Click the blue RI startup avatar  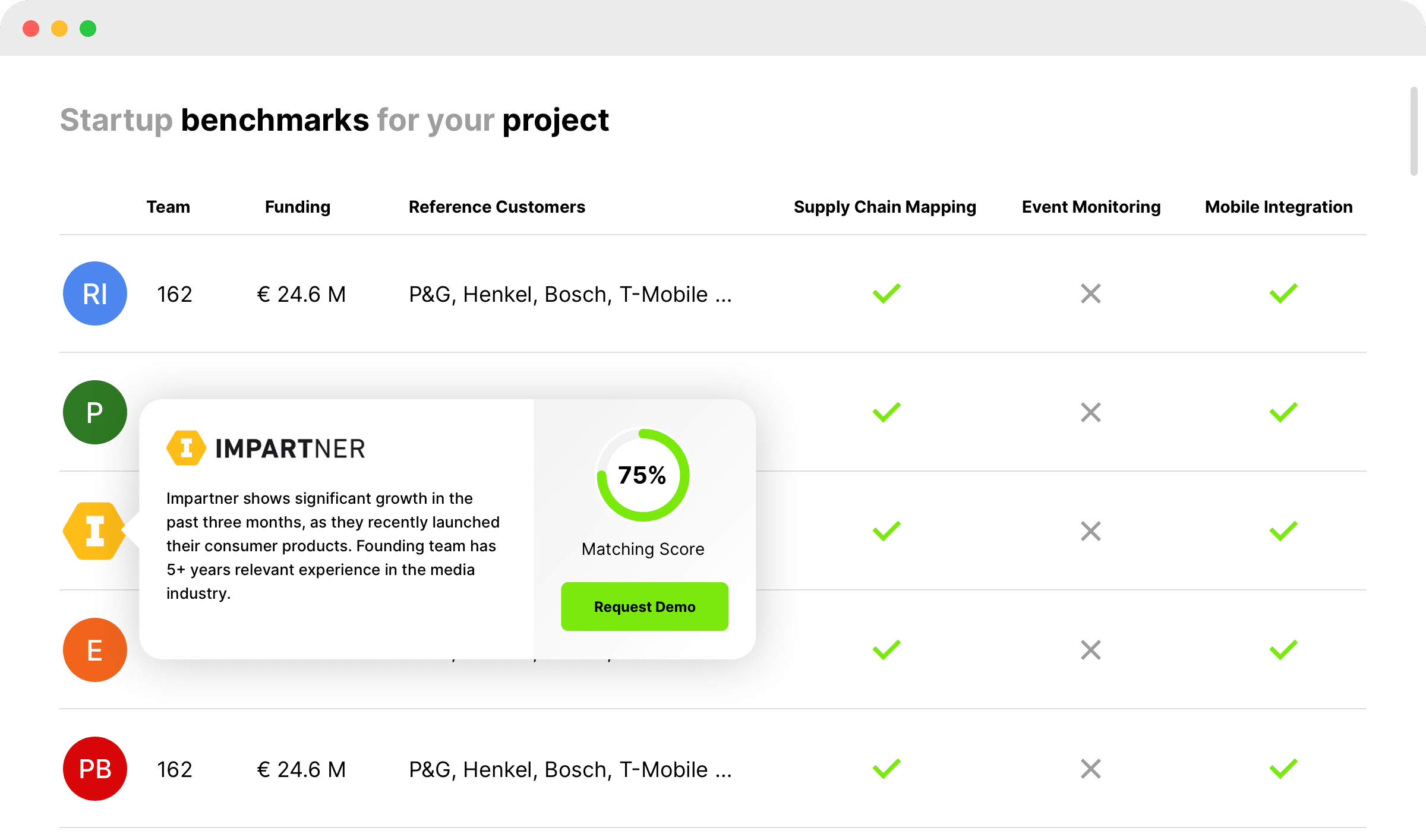(x=95, y=293)
